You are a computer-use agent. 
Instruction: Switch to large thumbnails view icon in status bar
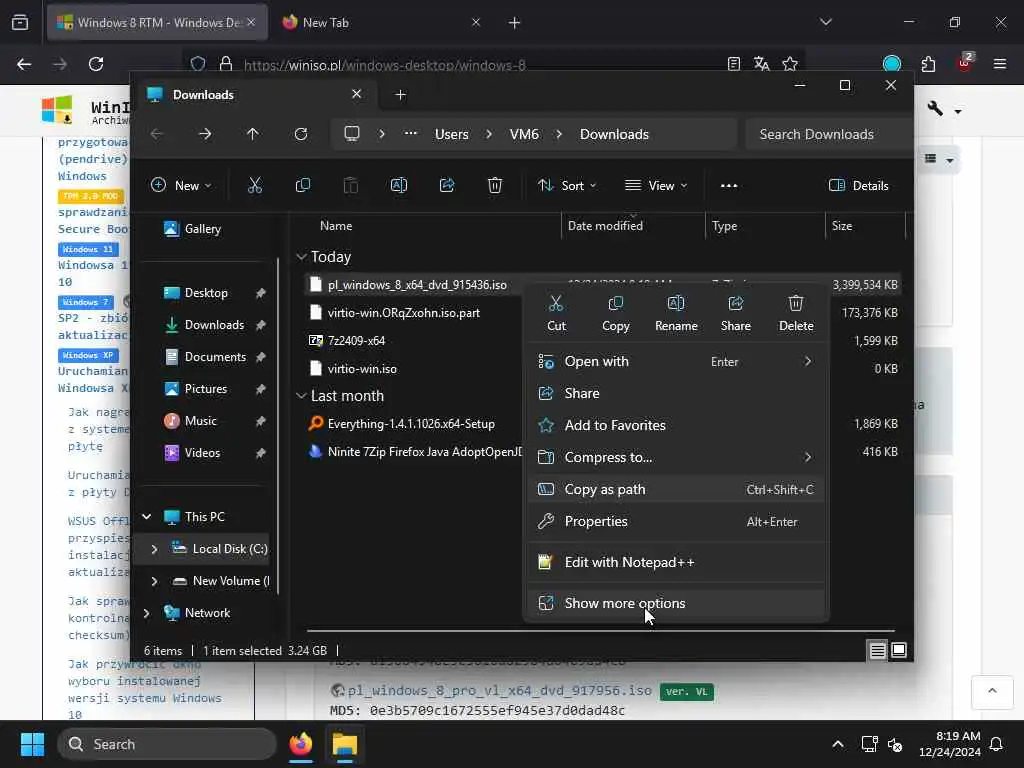click(x=899, y=650)
